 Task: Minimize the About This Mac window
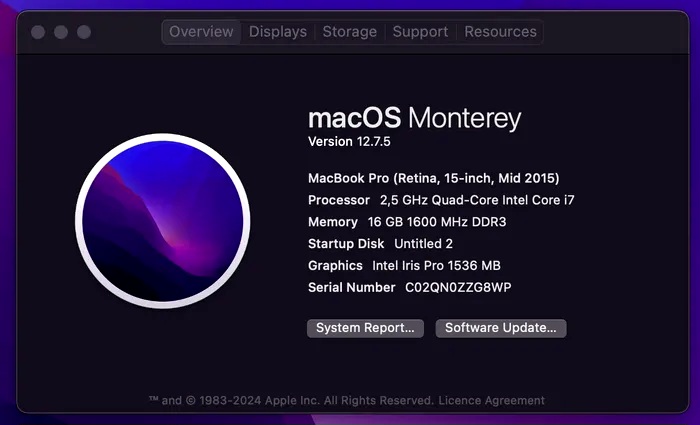[61, 32]
